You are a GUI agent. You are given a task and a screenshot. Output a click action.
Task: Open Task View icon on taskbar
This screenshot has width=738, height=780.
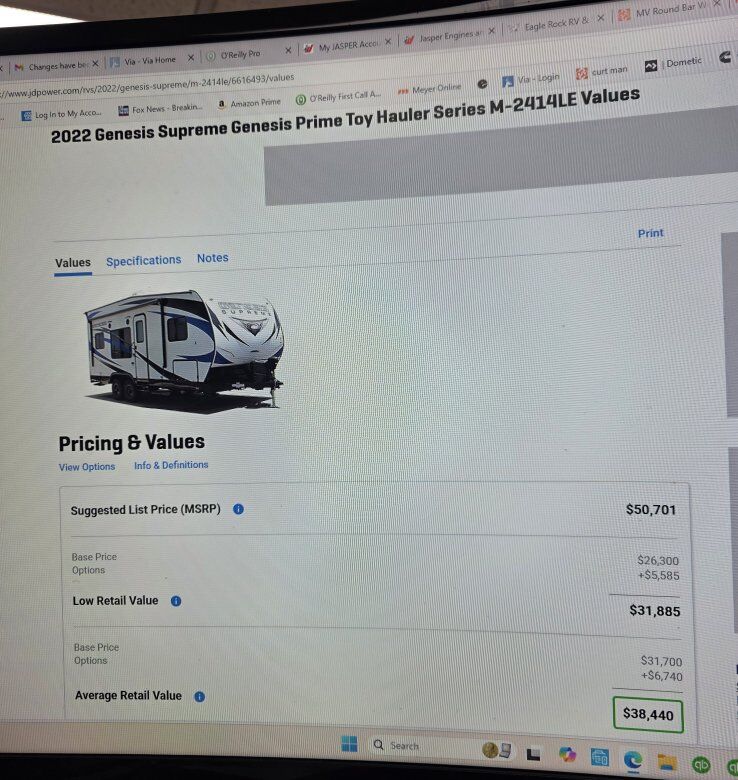point(533,754)
